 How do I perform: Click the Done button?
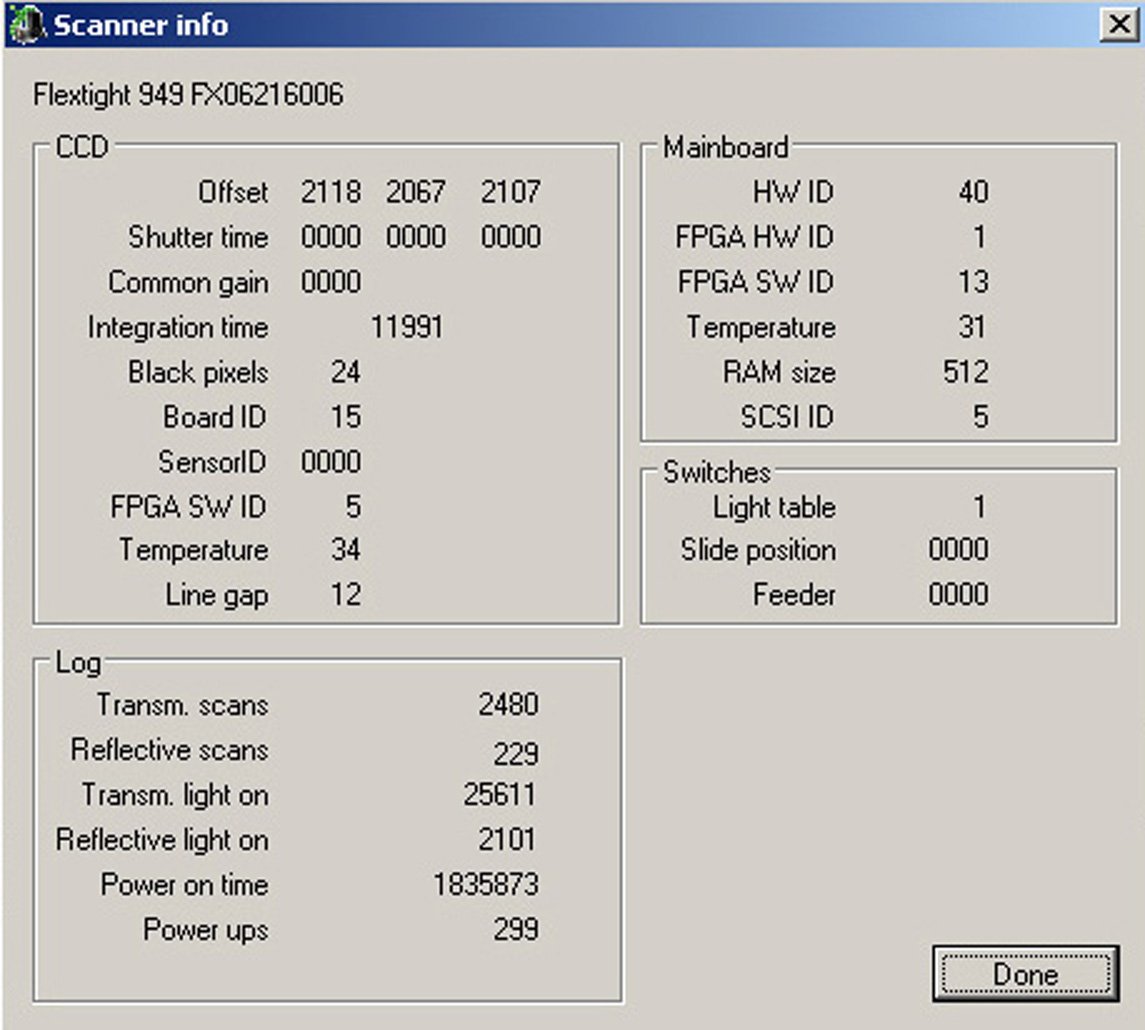click(1025, 973)
